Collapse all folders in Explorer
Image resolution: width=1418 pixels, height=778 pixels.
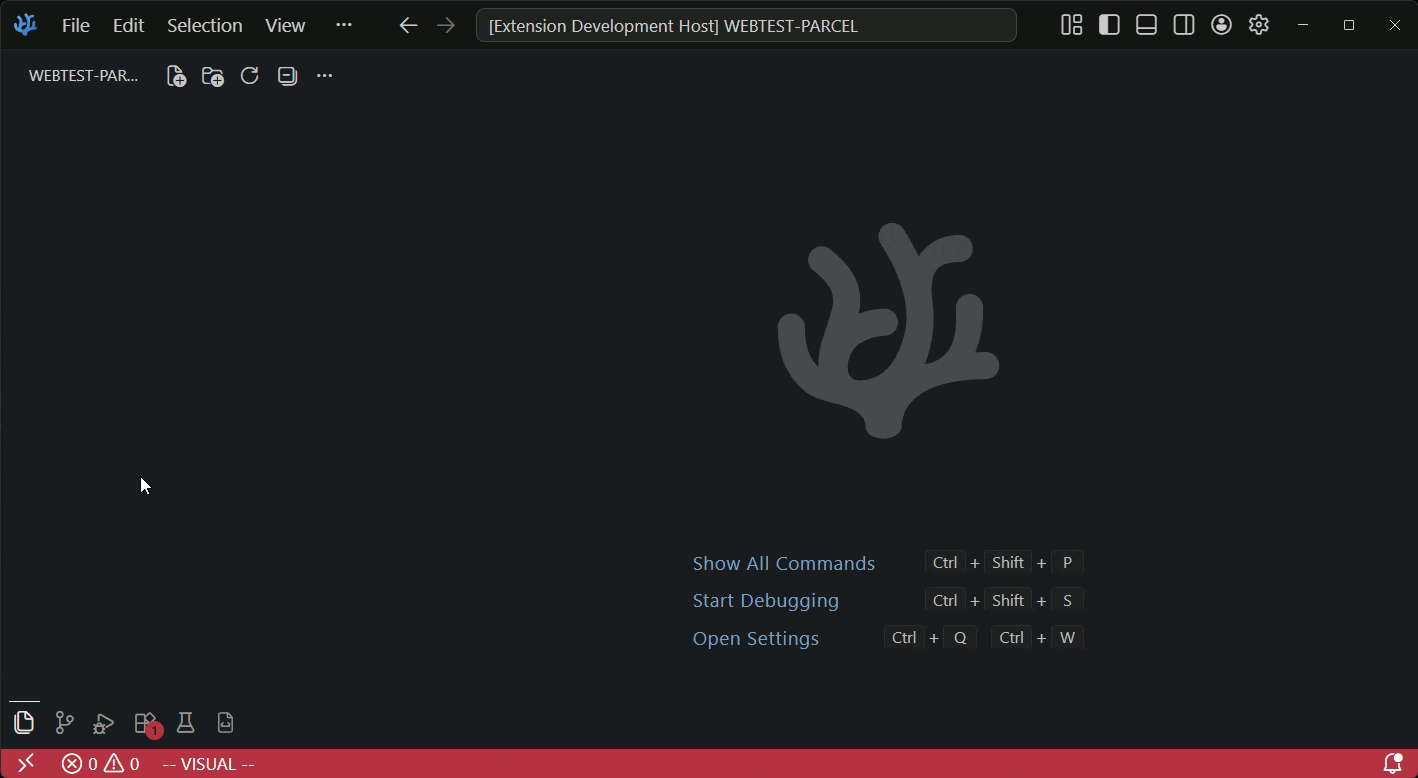pyautogui.click(x=287, y=76)
